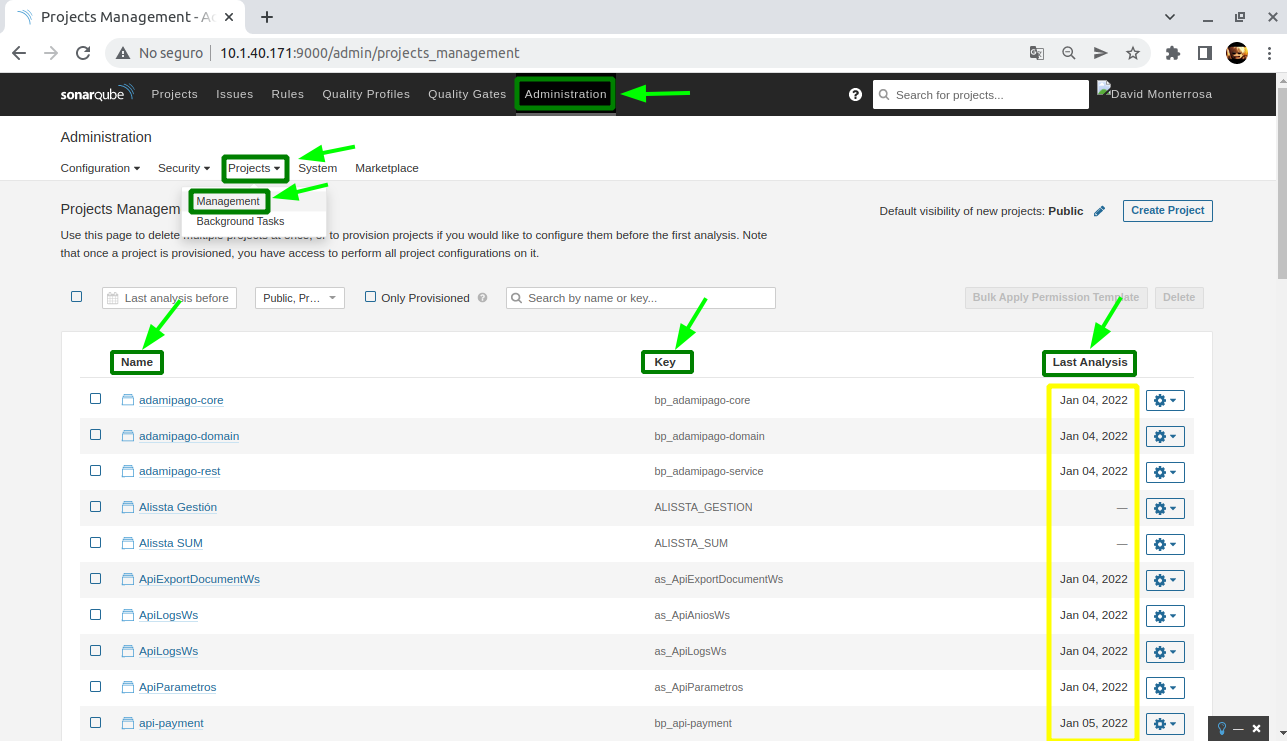Expand the Configuration dropdown menu

[x=100, y=168]
